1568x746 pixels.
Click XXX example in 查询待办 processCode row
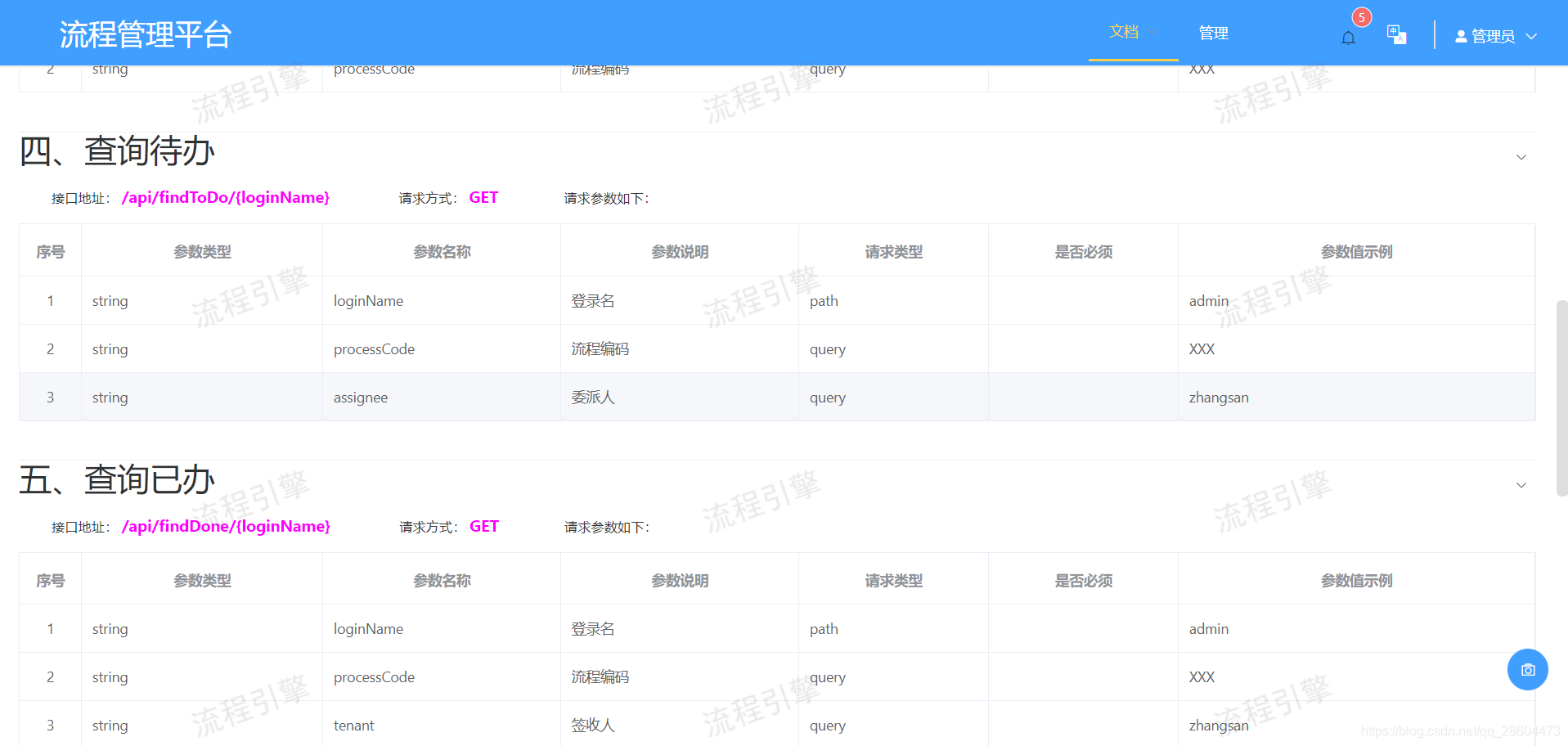tap(1356, 349)
